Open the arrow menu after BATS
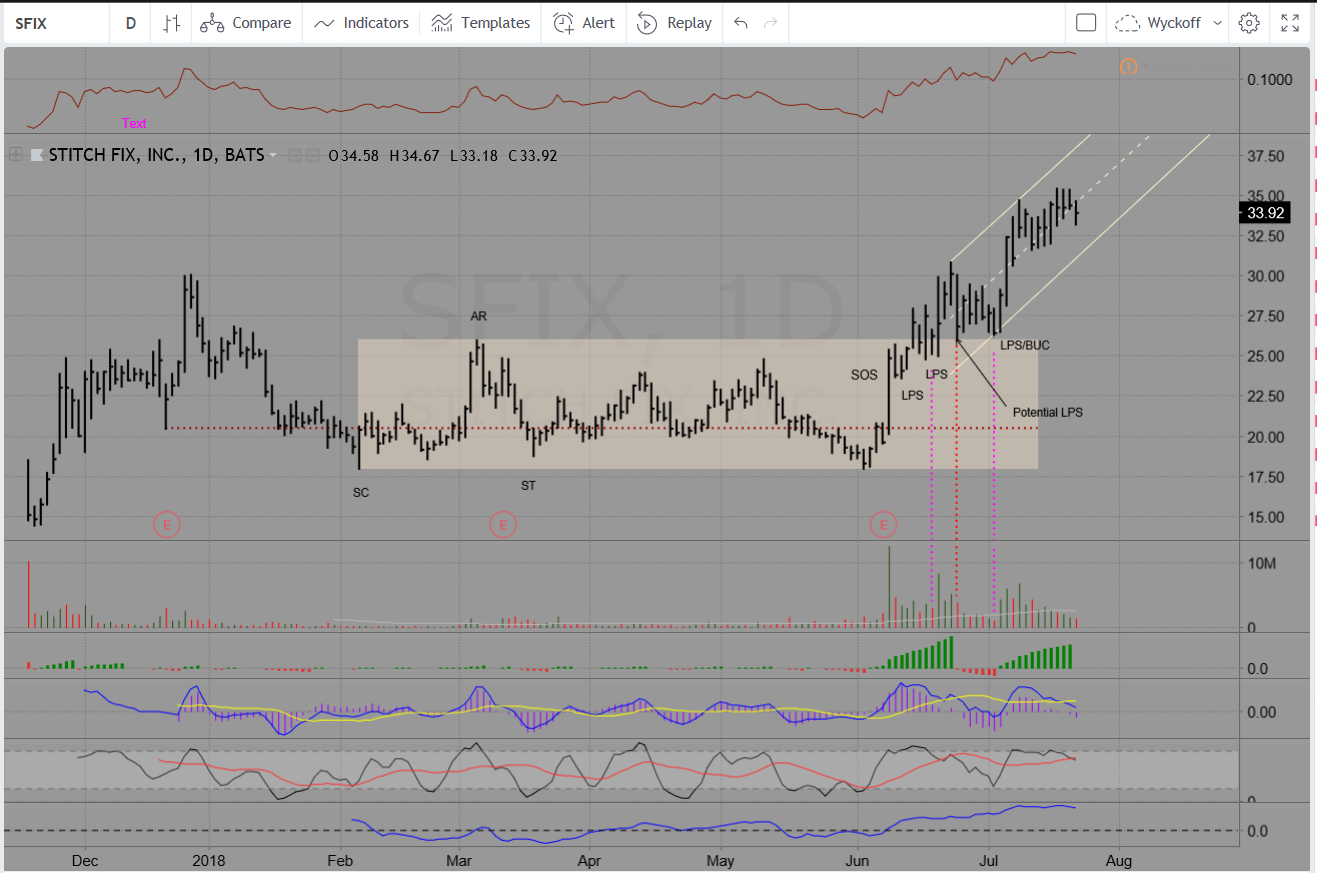 (x=273, y=156)
